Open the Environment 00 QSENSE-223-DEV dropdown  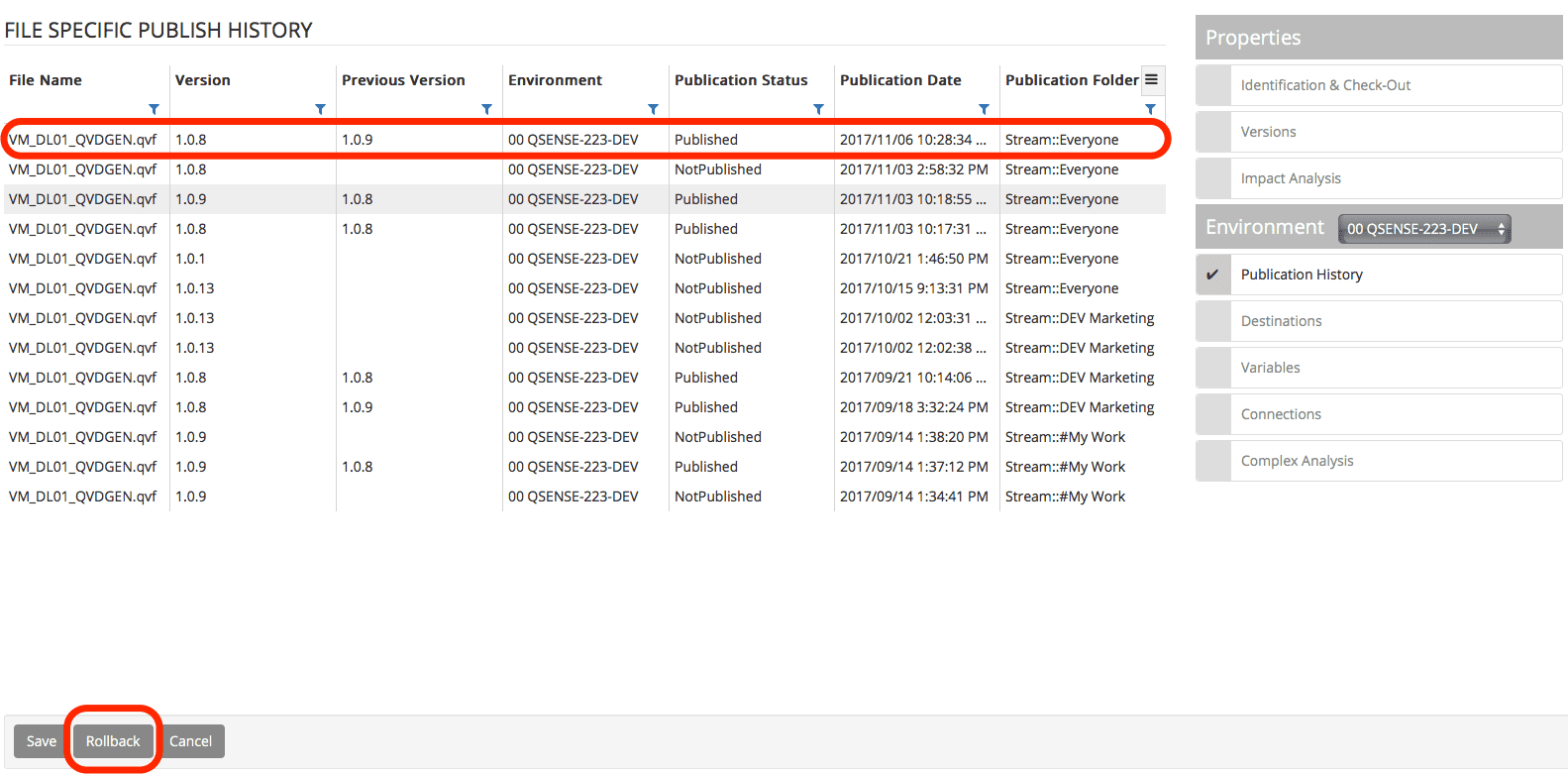[1423, 229]
